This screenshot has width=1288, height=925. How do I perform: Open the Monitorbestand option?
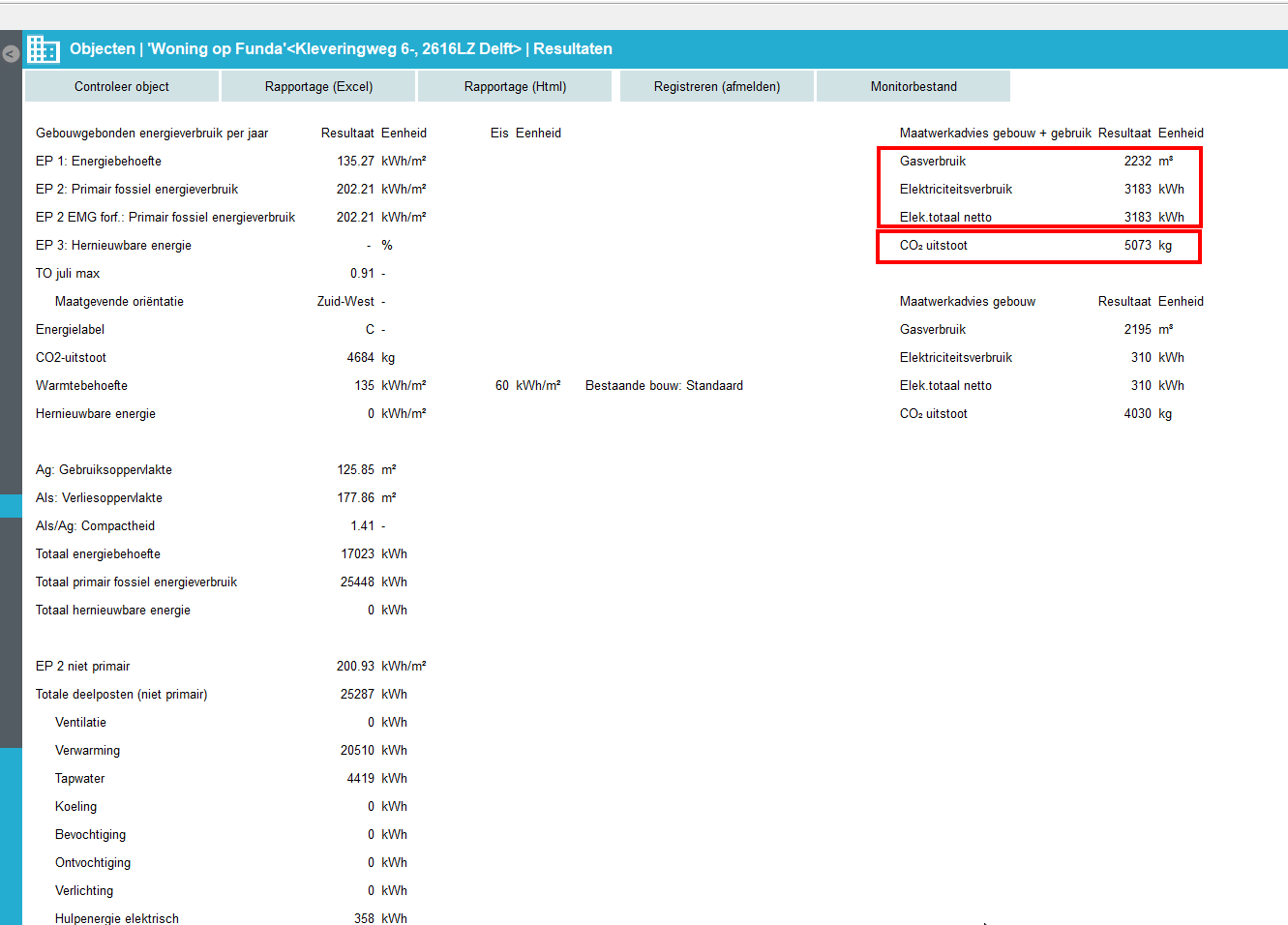pos(913,86)
